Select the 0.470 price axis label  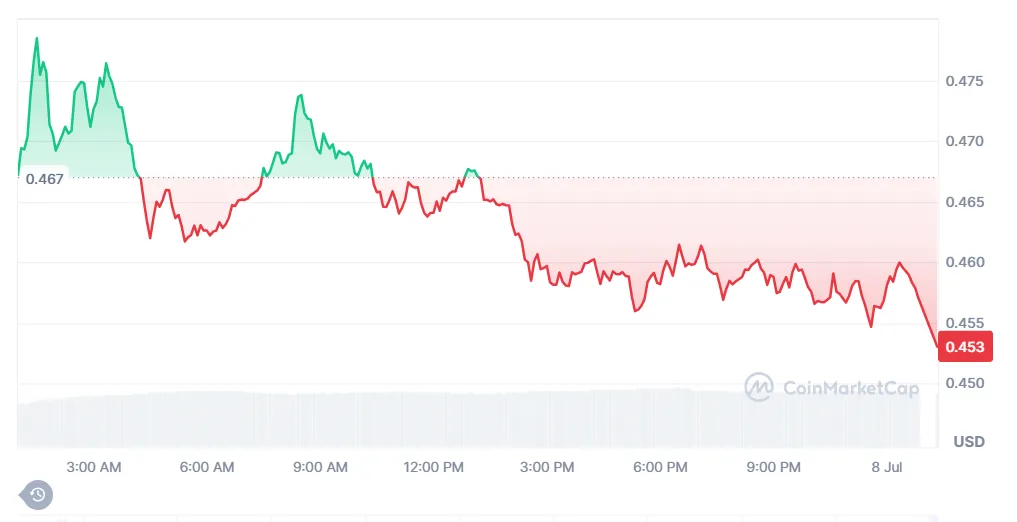tap(964, 141)
